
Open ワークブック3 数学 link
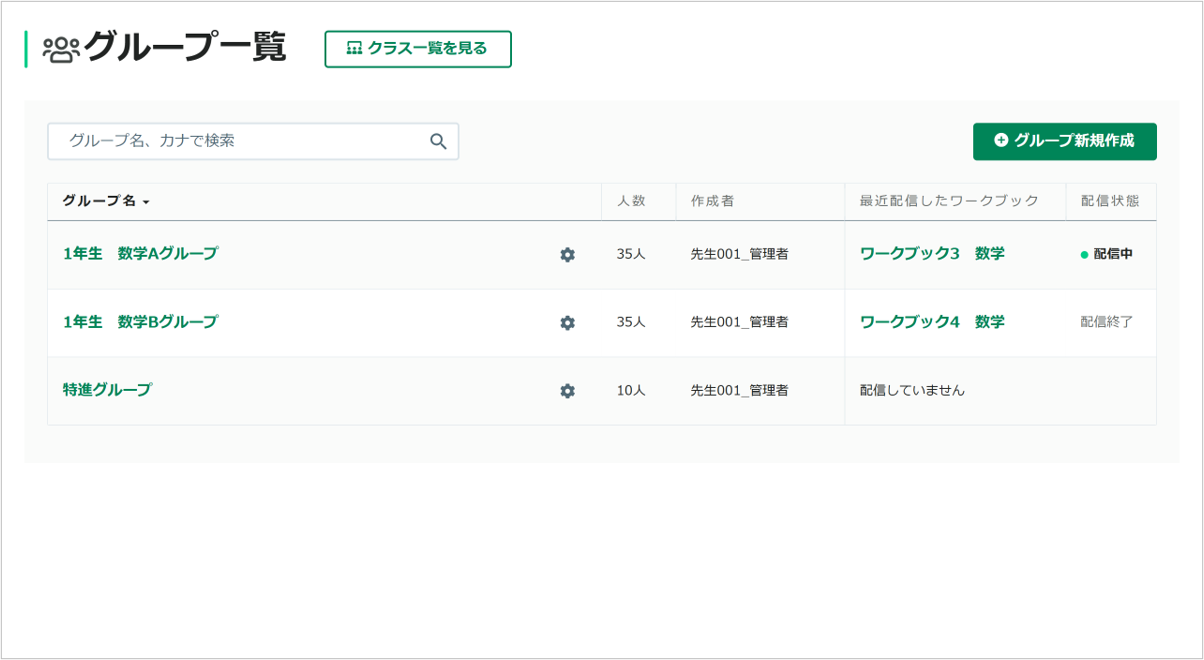932,254
